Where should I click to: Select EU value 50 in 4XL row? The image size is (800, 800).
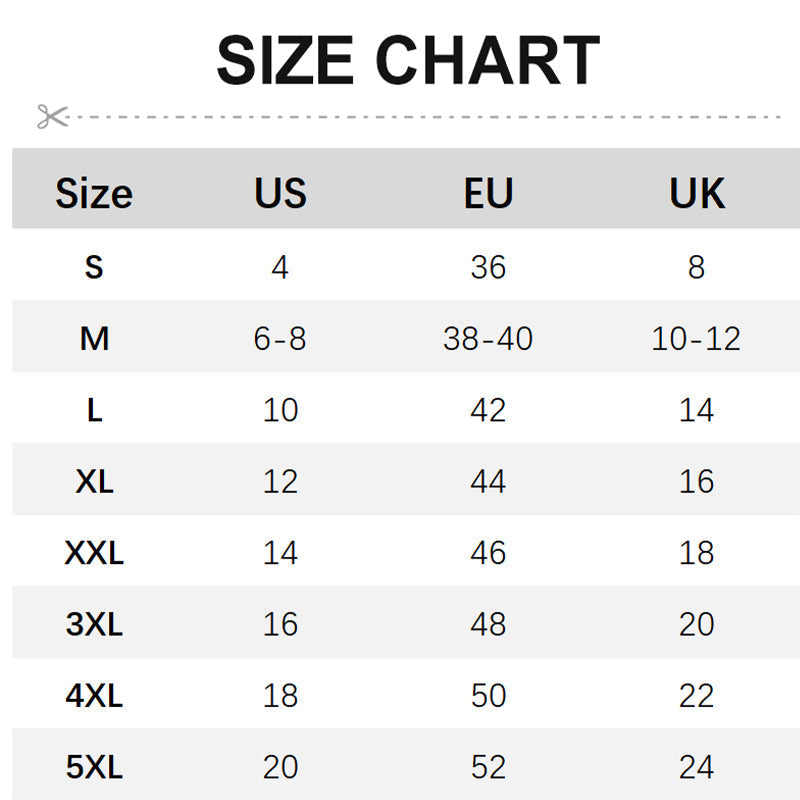pyautogui.click(x=488, y=695)
